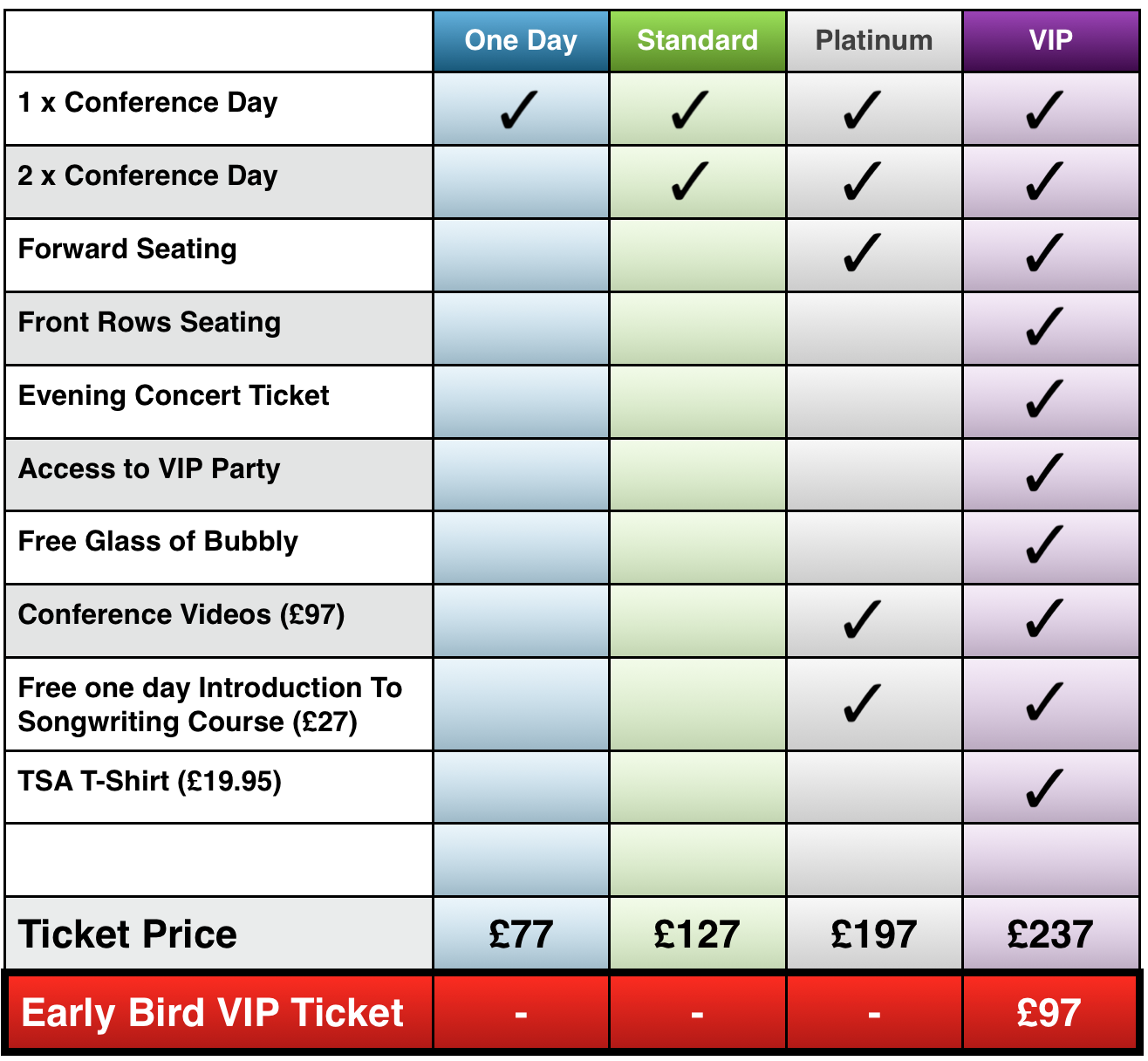The image size is (1148, 1061).
Task: Click the £127 Standard ticket price
Action: [x=697, y=934]
